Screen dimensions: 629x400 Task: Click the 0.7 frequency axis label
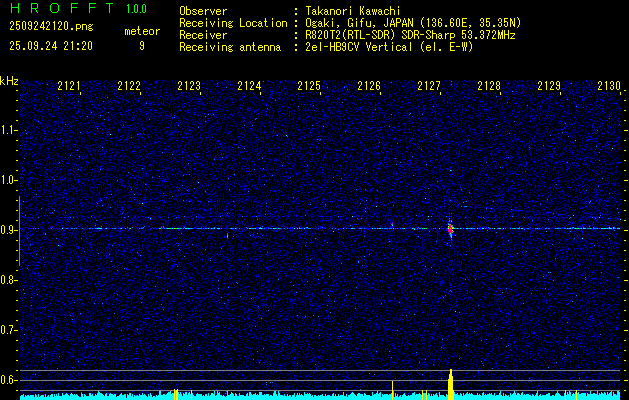pos(7,330)
